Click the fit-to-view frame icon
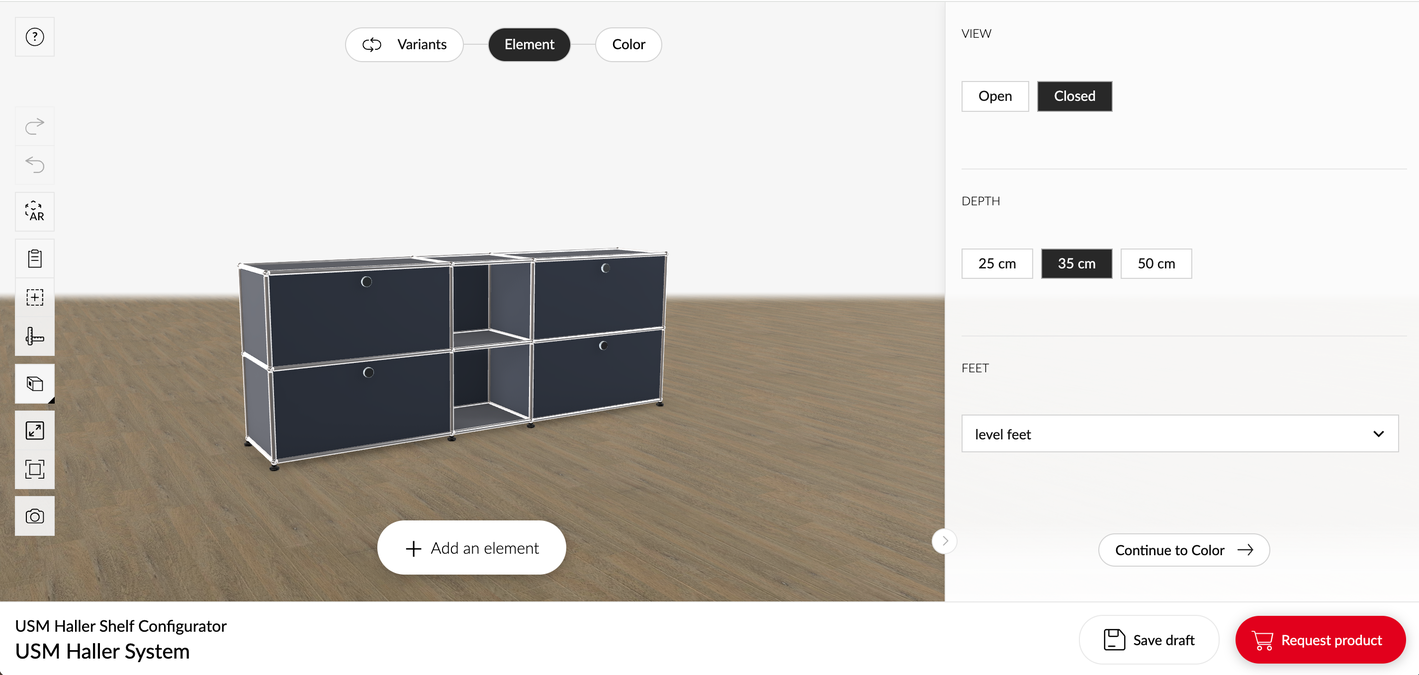Image resolution: width=1419 pixels, height=675 pixels. click(x=34, y=468)
